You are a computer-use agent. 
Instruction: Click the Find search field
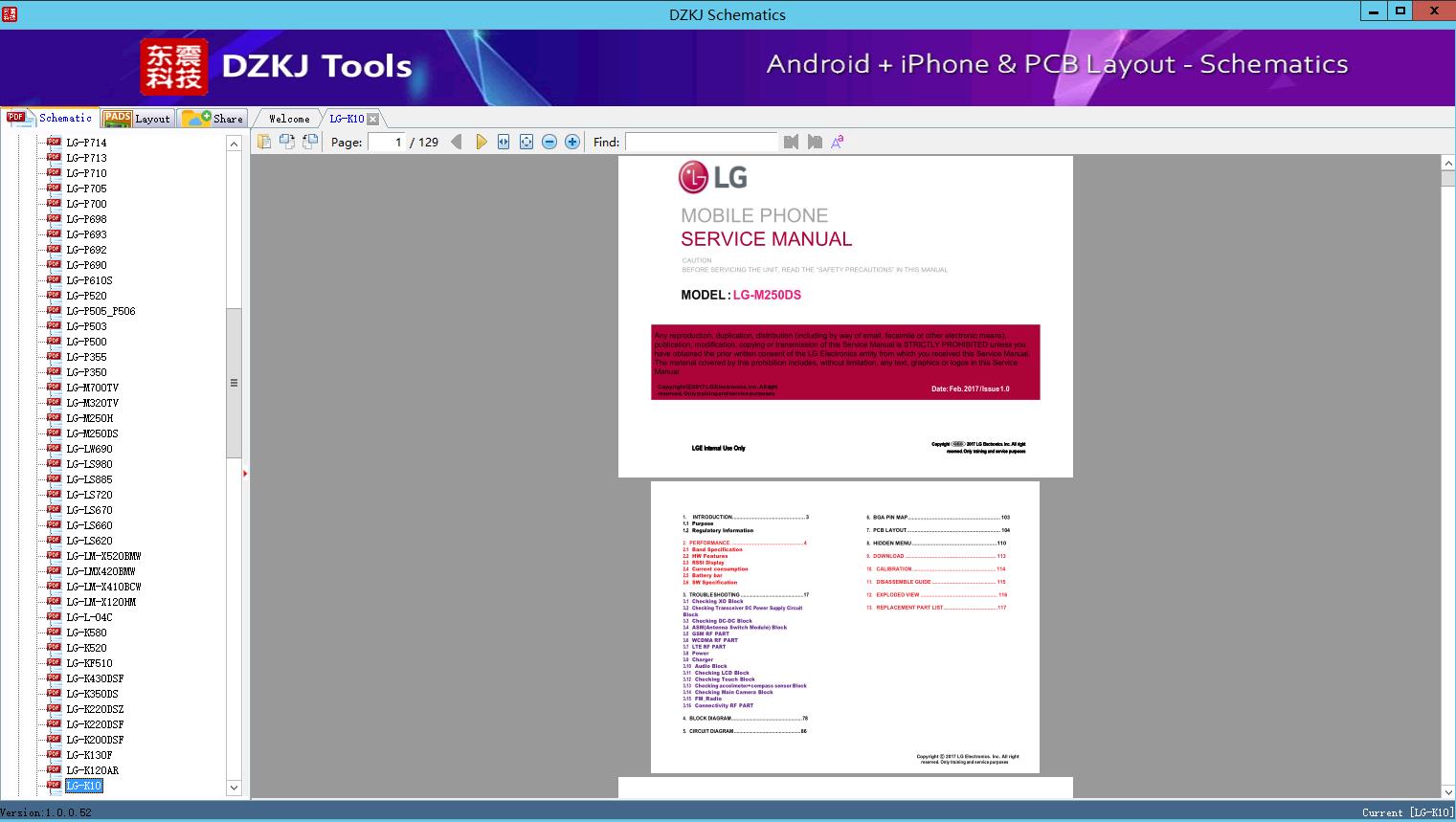click(x=702, y=142)
